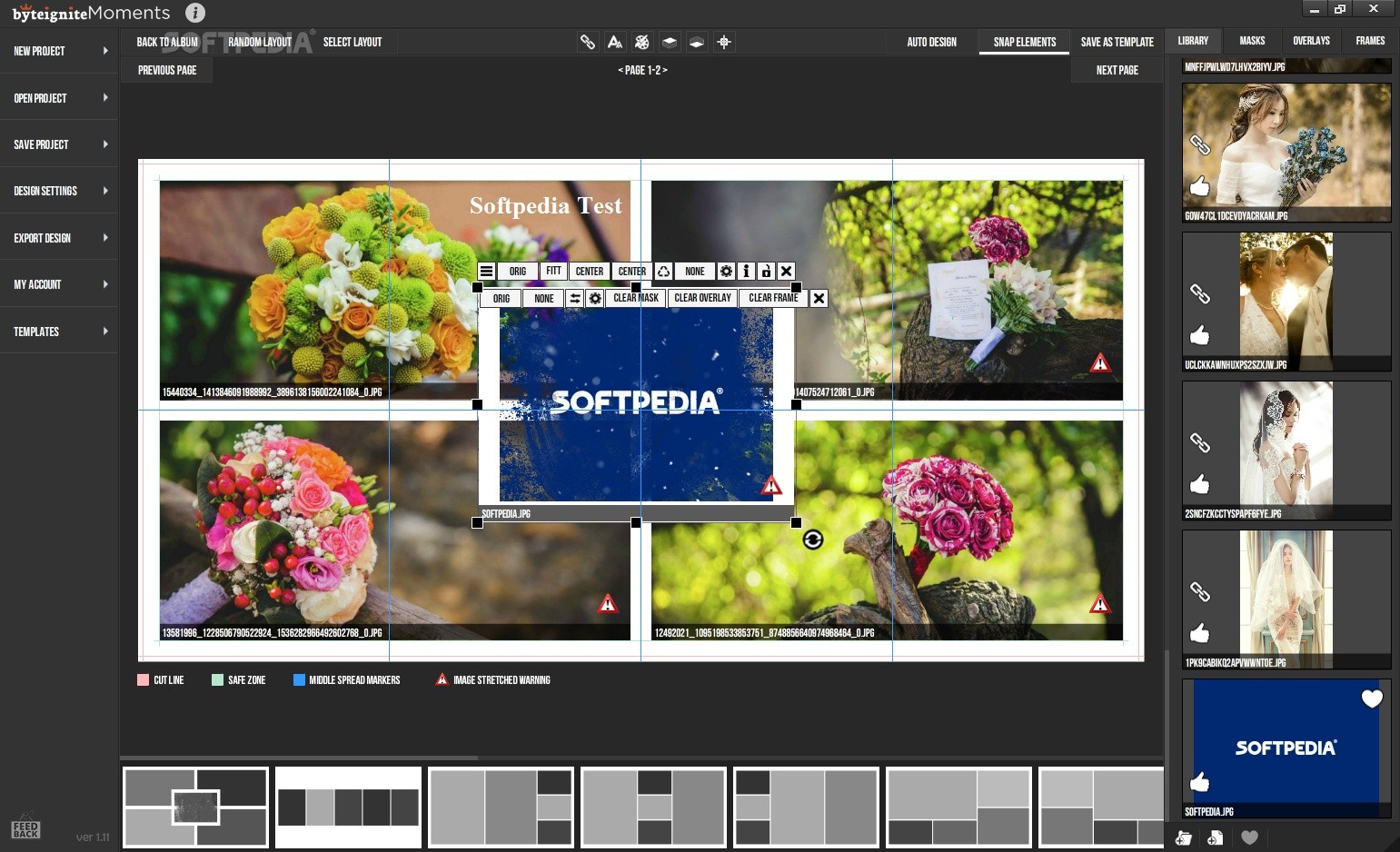Open the gear settings on the upper image toolbar
Image resolution: width=1400 pixels, height=852 pixels.
point(726,271)
